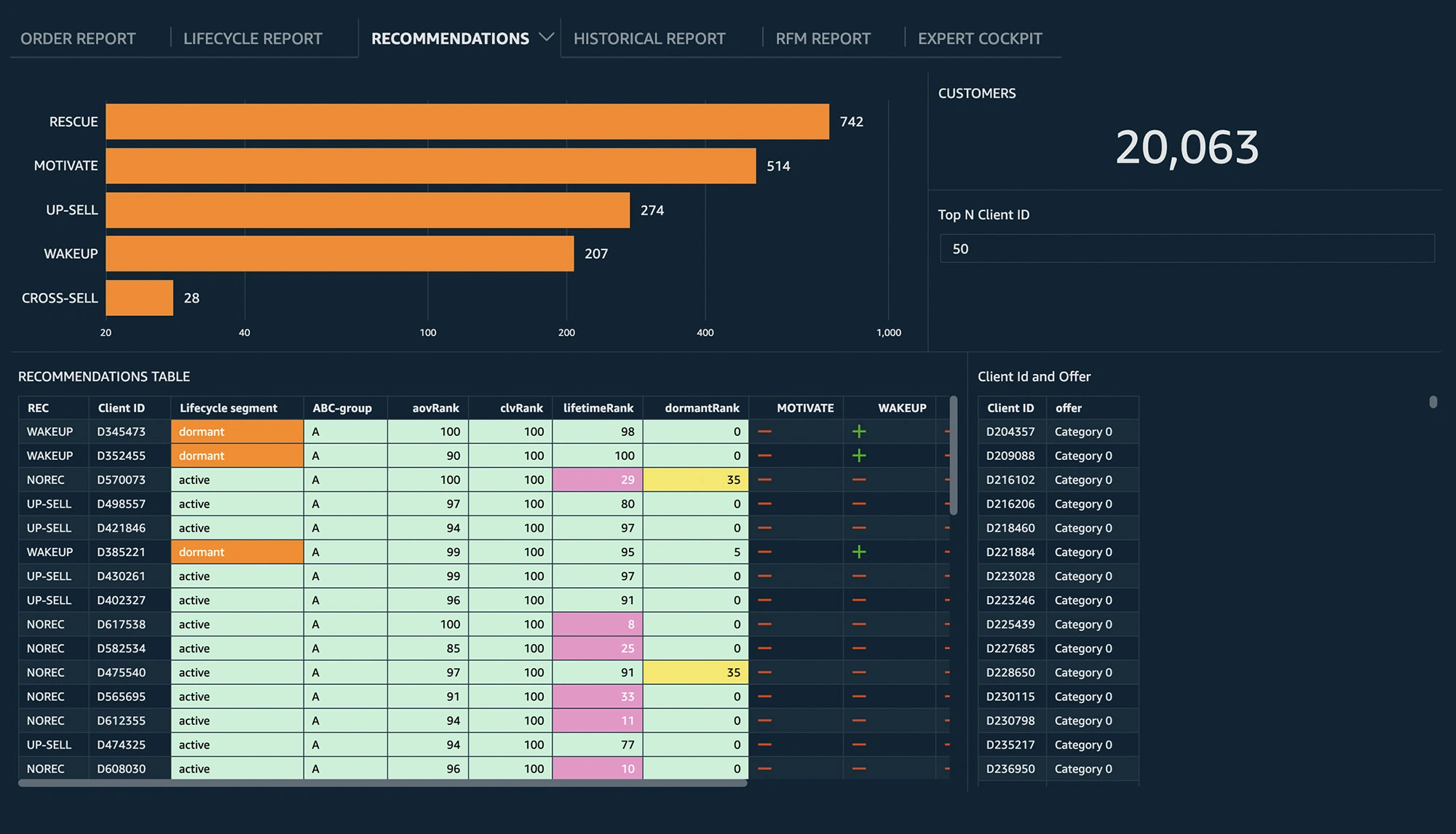The height and width of the screenshot is (834, 1456).
Task: Expand the Recommendations tab chevron
Action: [x=546, y=37]
